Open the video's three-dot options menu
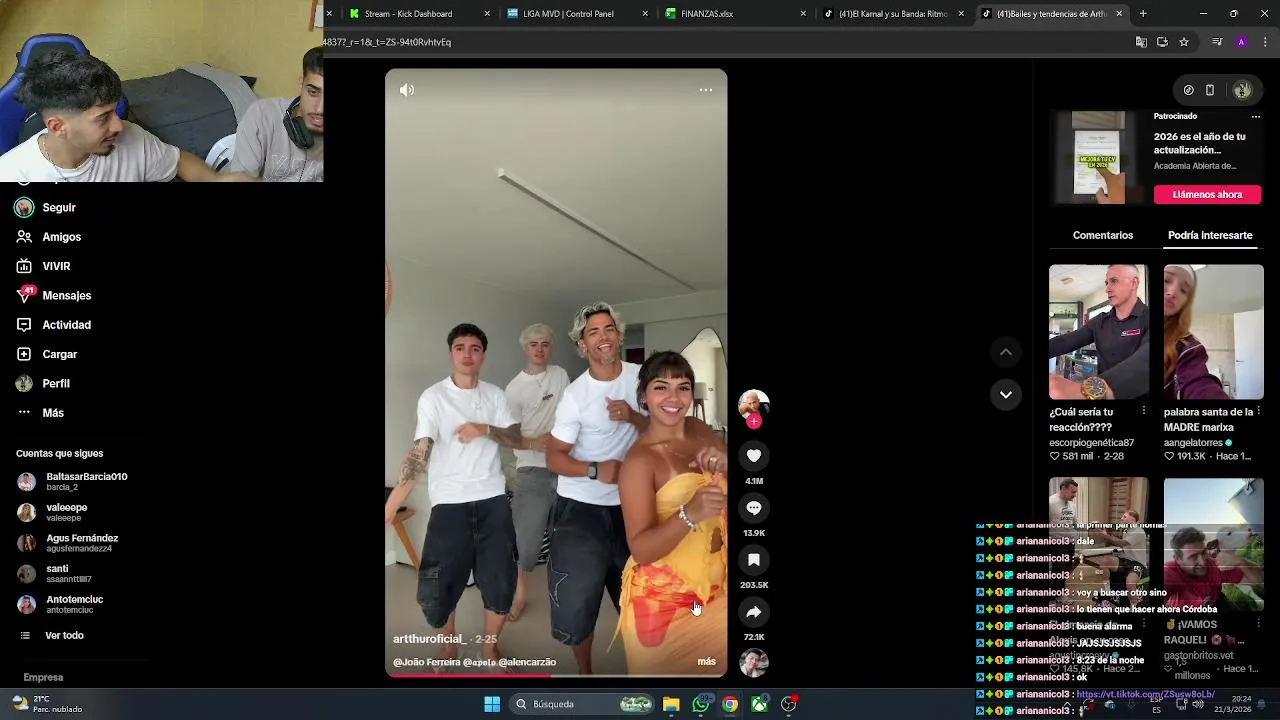This screenshot has width=1280, height=720. (x=706, y=90)
